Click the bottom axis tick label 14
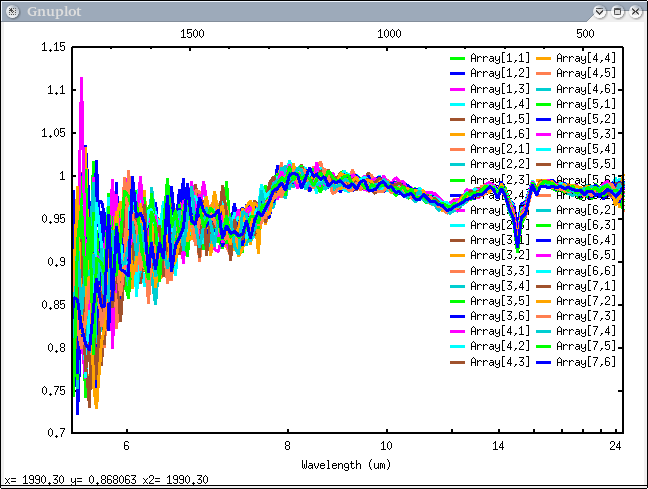 (498, 446)
